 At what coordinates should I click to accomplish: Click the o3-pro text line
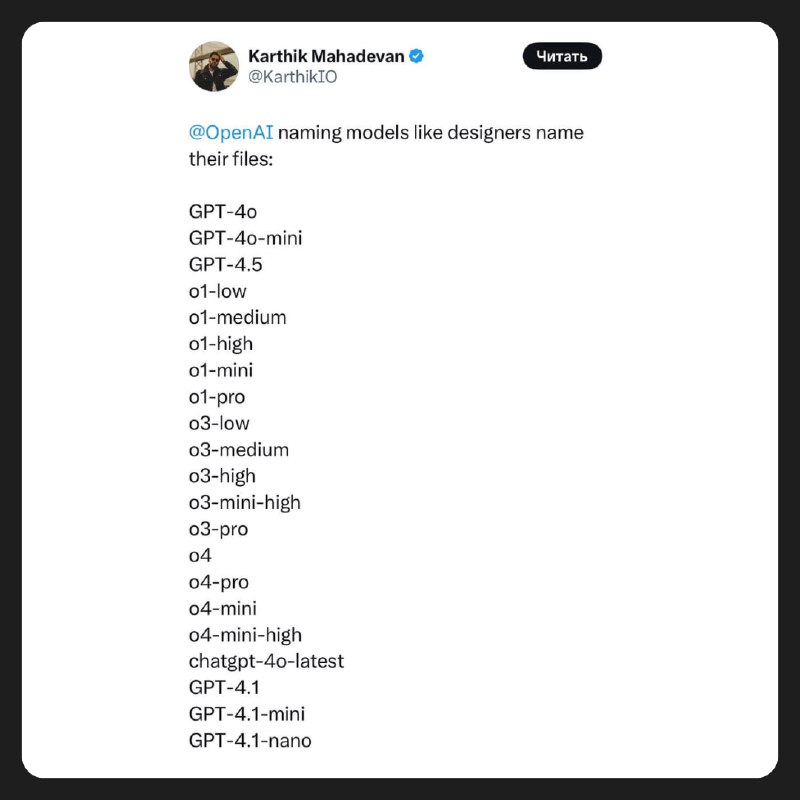pyautogui.click(x=218, y=529)
